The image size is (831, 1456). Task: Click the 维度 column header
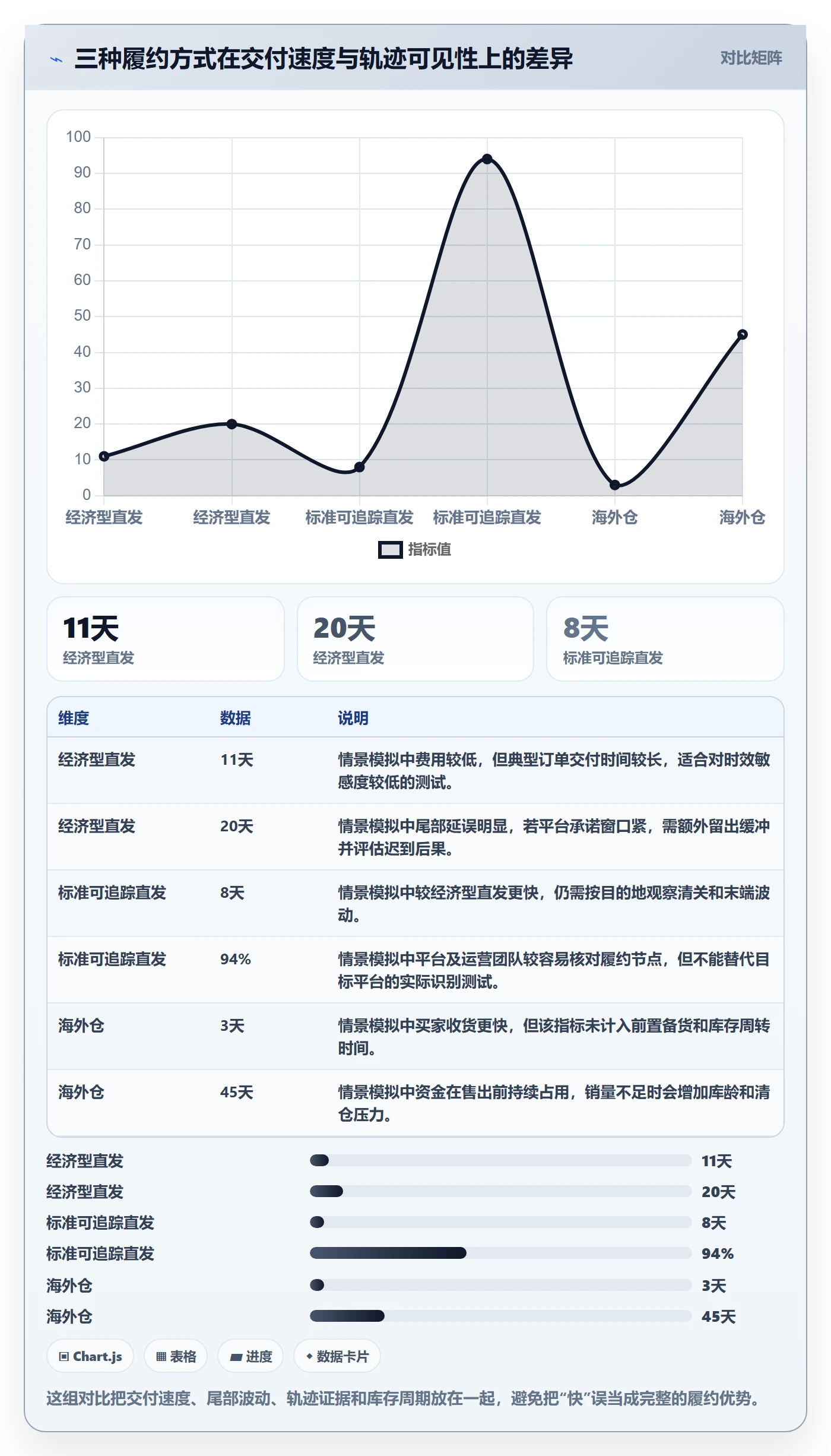74,718
